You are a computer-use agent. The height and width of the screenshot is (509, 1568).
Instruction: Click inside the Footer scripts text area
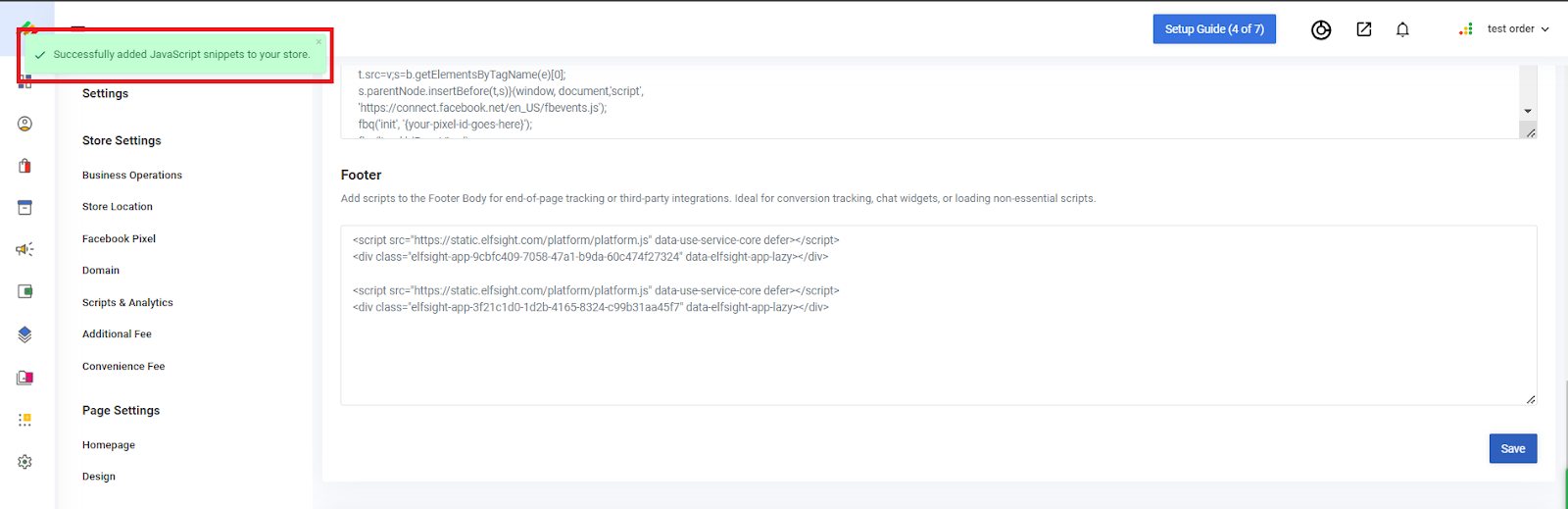pyautogui.click(x=938, y=315)
